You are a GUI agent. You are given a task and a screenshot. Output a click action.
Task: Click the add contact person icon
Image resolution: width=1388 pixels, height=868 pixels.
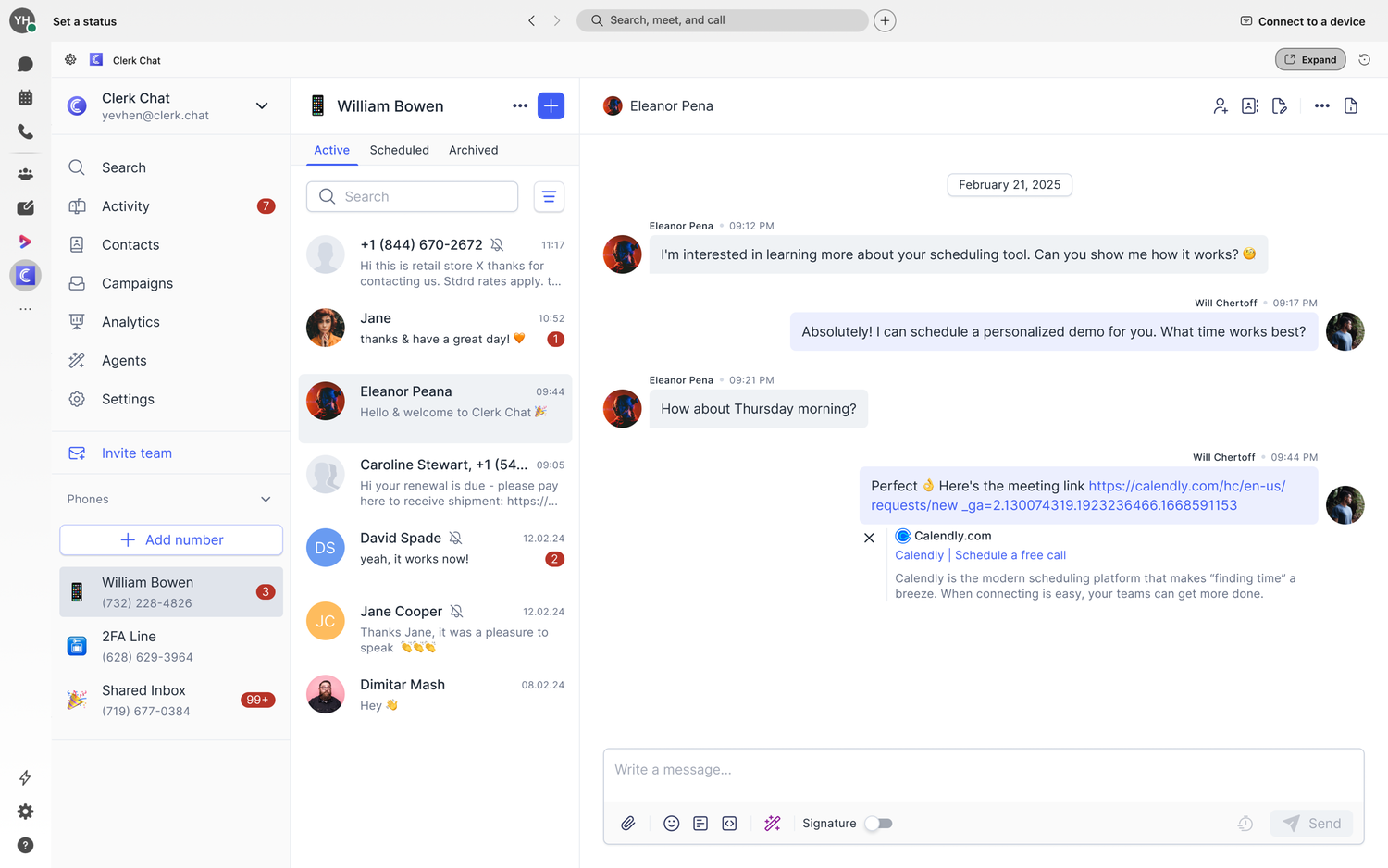pos(1221,106)
